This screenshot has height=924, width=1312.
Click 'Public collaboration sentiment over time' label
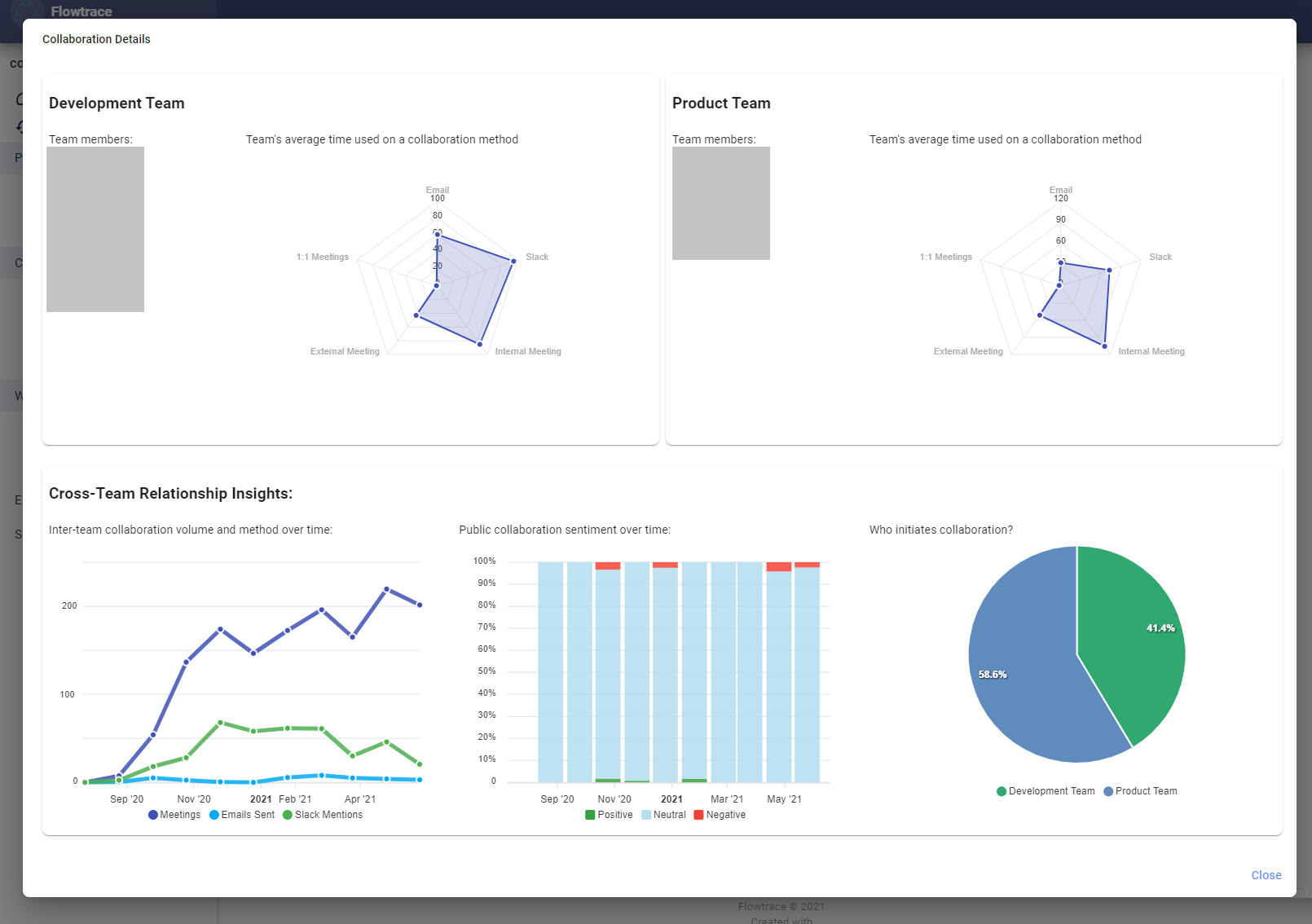(x=565, y=530)
